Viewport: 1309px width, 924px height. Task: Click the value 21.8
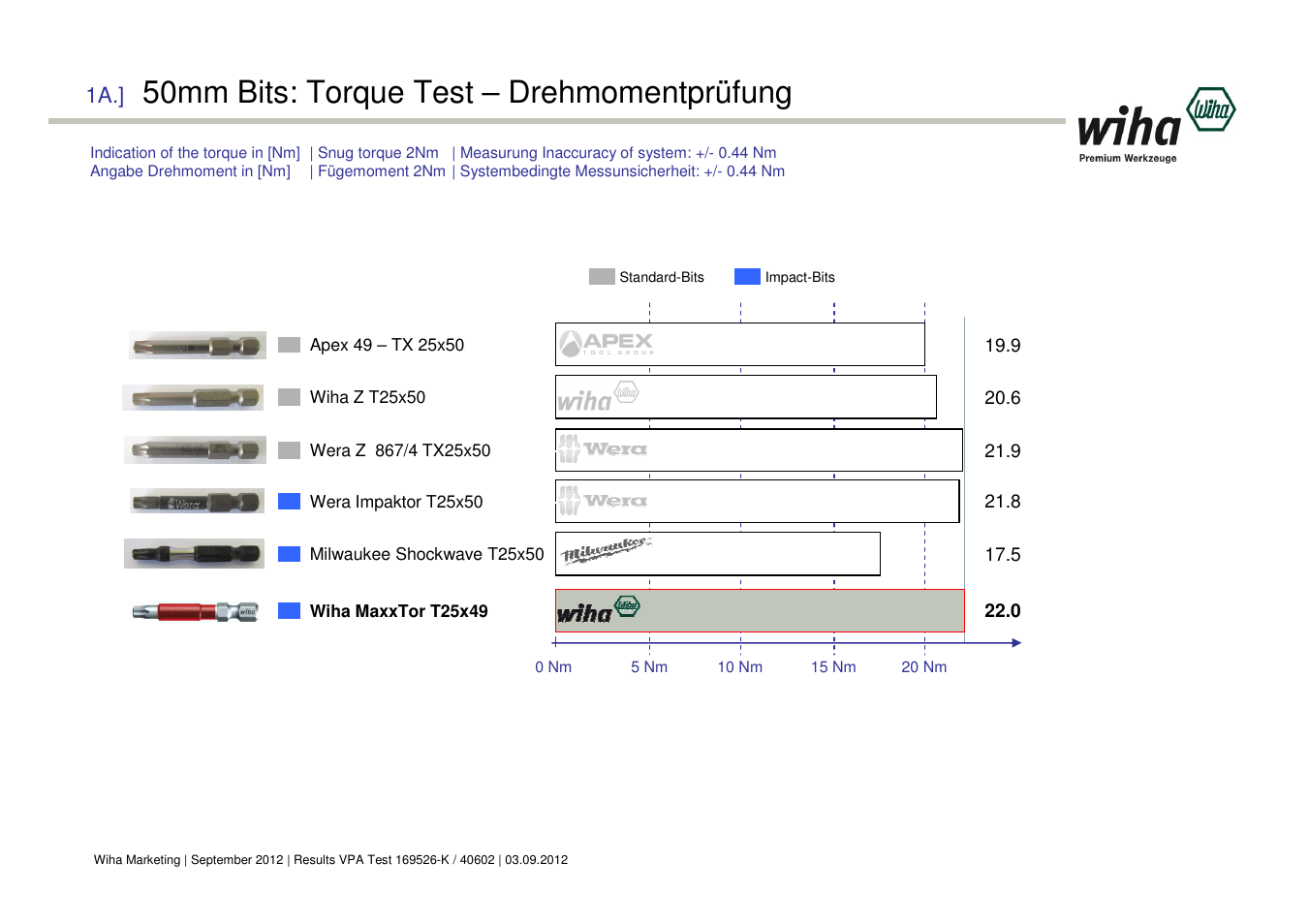[x=1003, y=502]
